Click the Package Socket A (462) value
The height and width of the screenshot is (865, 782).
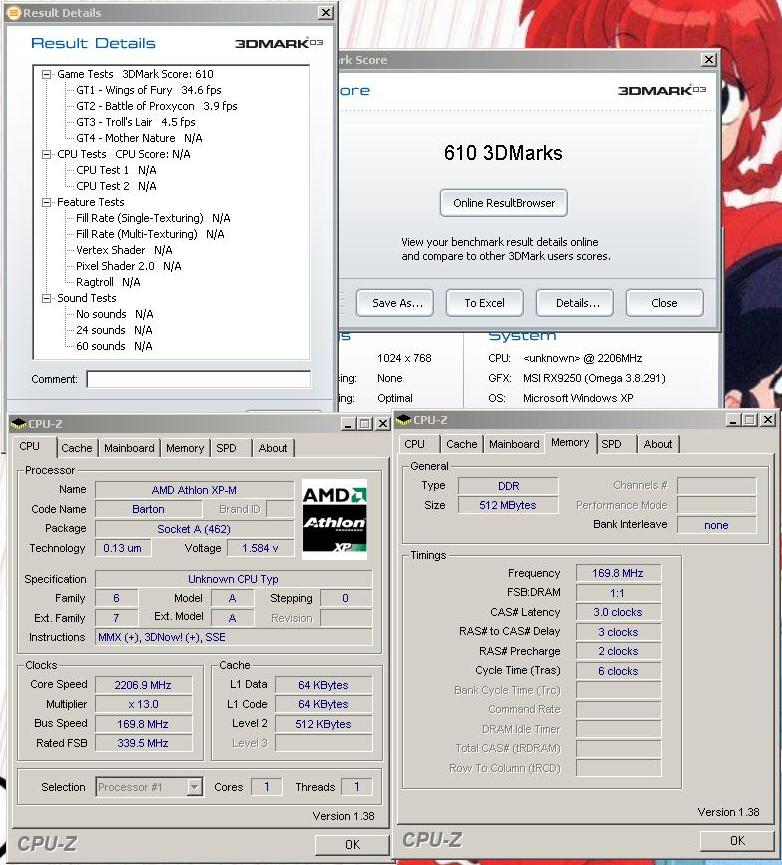click(x=194, y=528)
